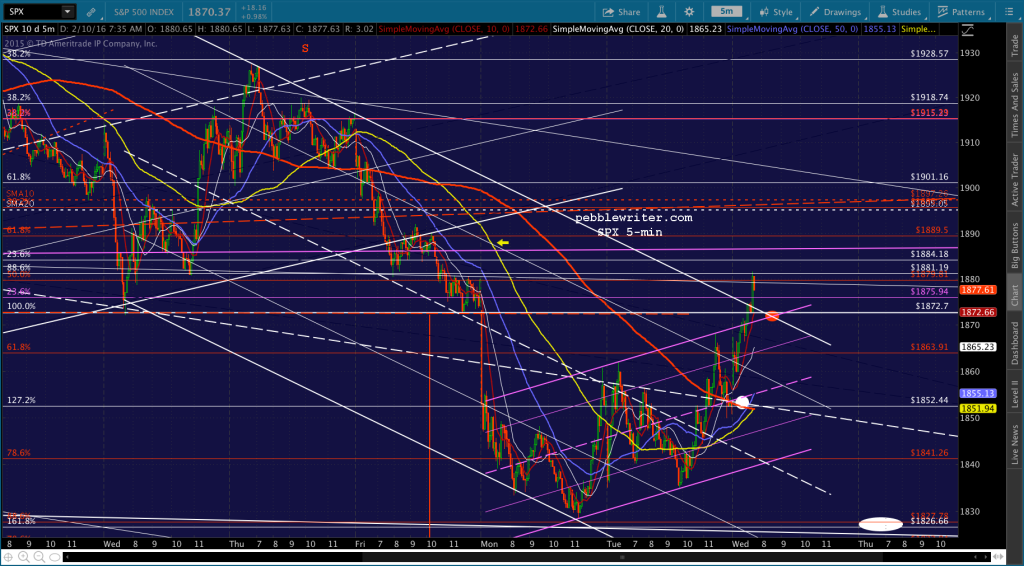Click the 78.6% Fibonacci label

(x=18, y=452)
